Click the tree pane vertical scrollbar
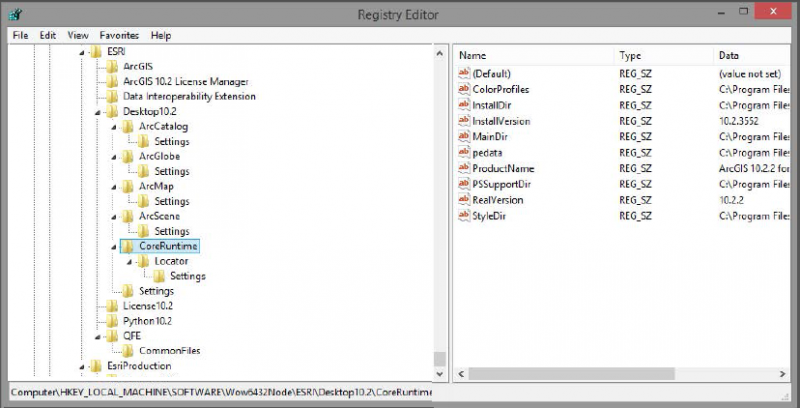Screen dimensions: 800x408 tap(439, 200)
